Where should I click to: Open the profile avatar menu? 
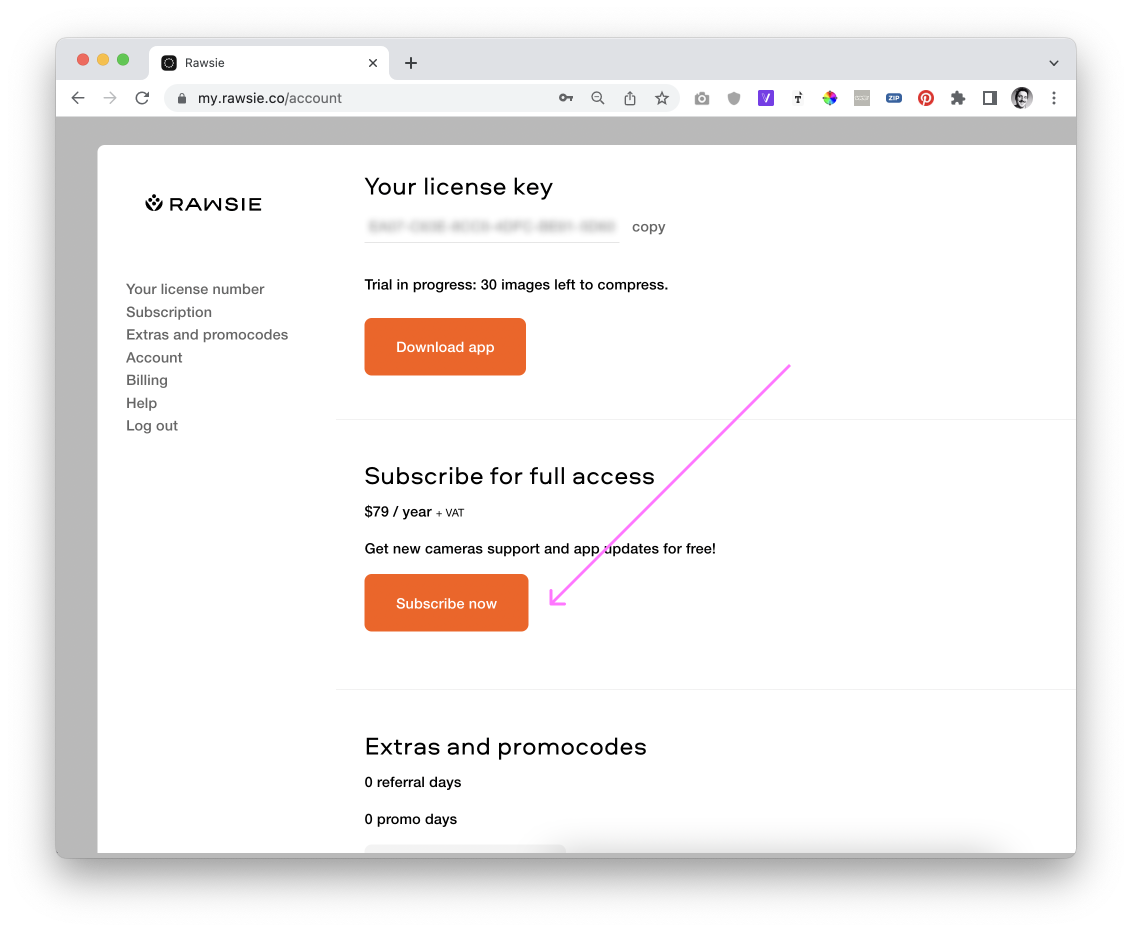(1022, 98)
